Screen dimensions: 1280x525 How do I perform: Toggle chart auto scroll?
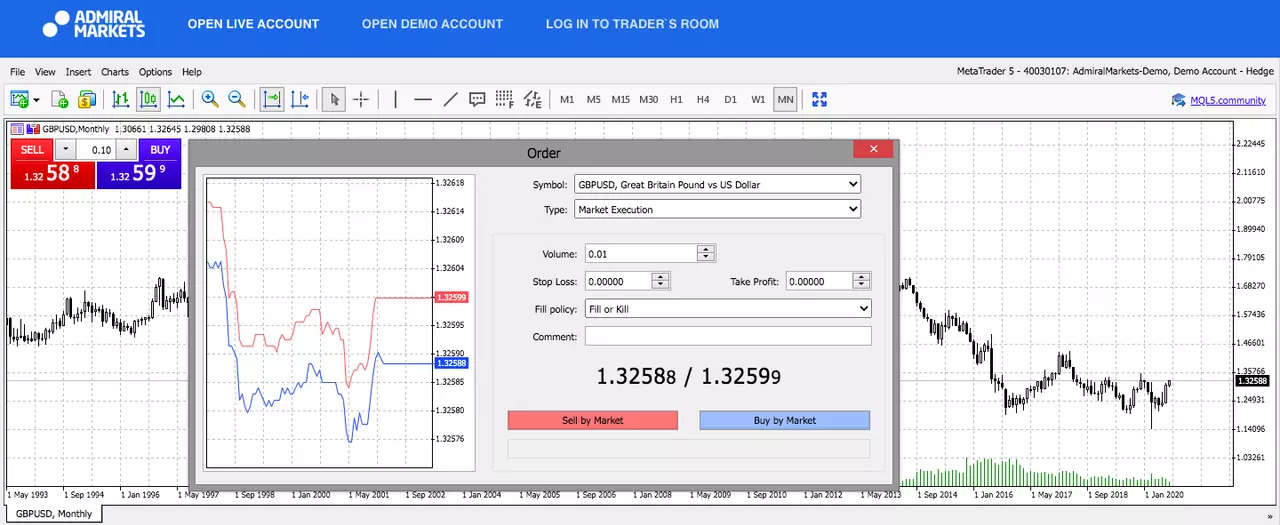tap(272, 99)
